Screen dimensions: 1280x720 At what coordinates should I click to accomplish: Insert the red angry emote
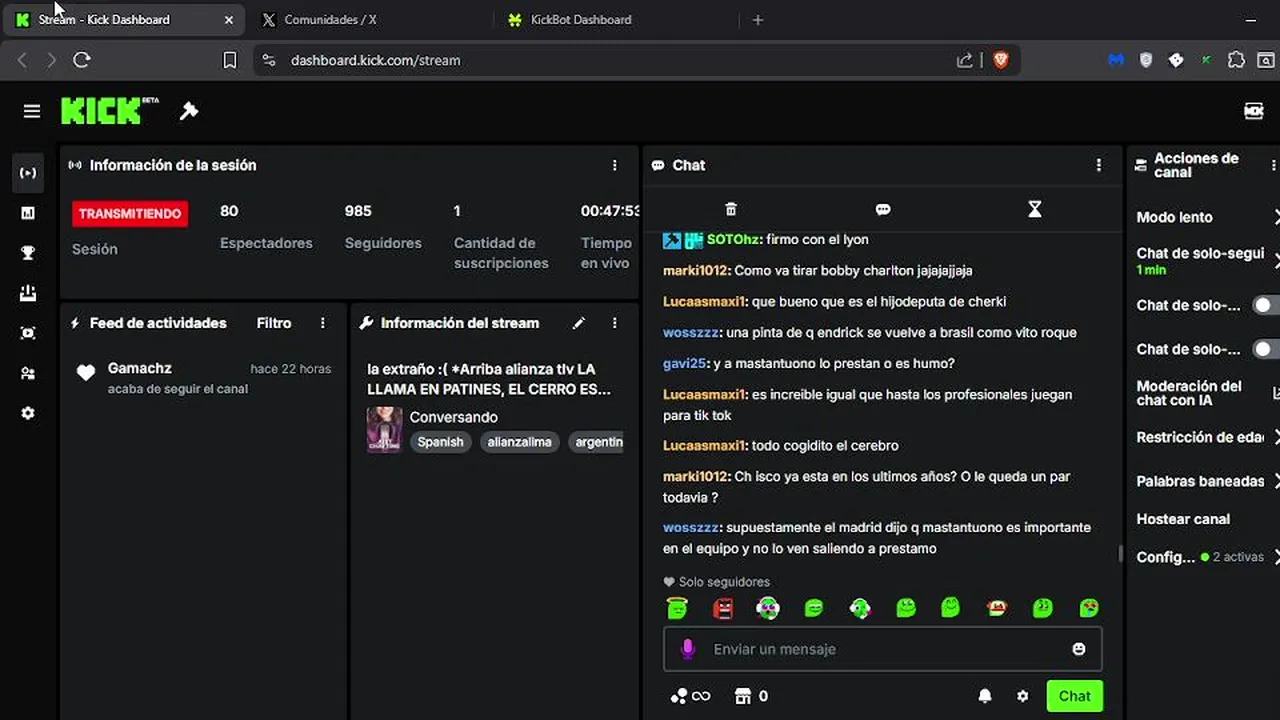tap(723, 607)
